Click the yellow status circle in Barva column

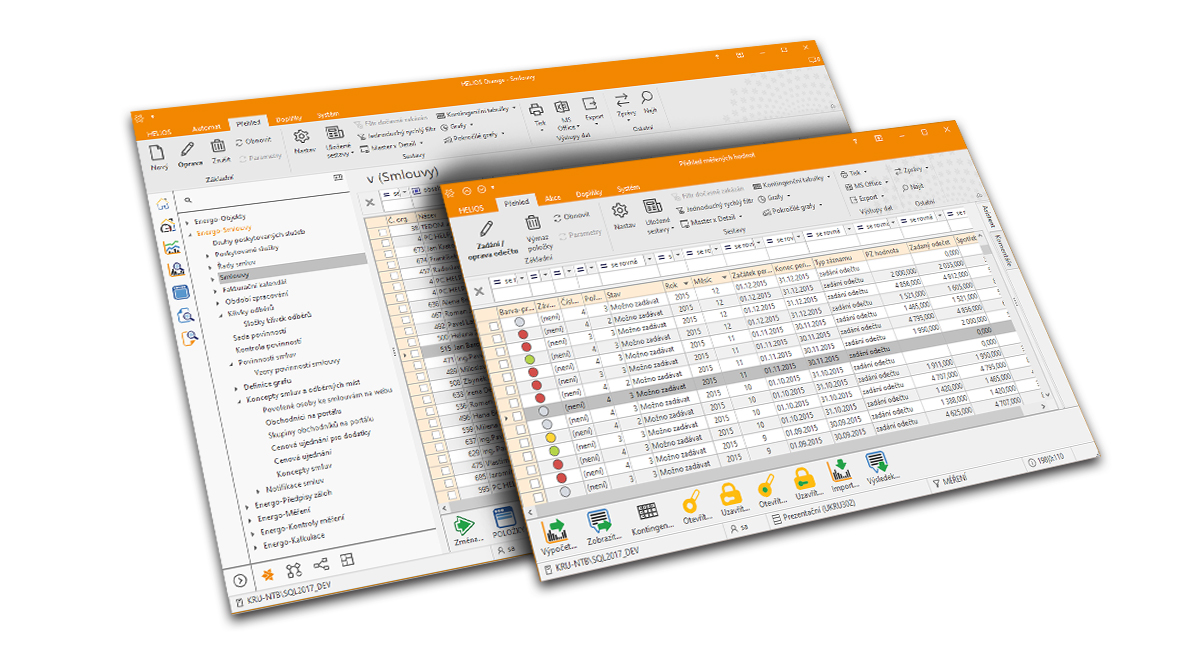pos(549,440)
